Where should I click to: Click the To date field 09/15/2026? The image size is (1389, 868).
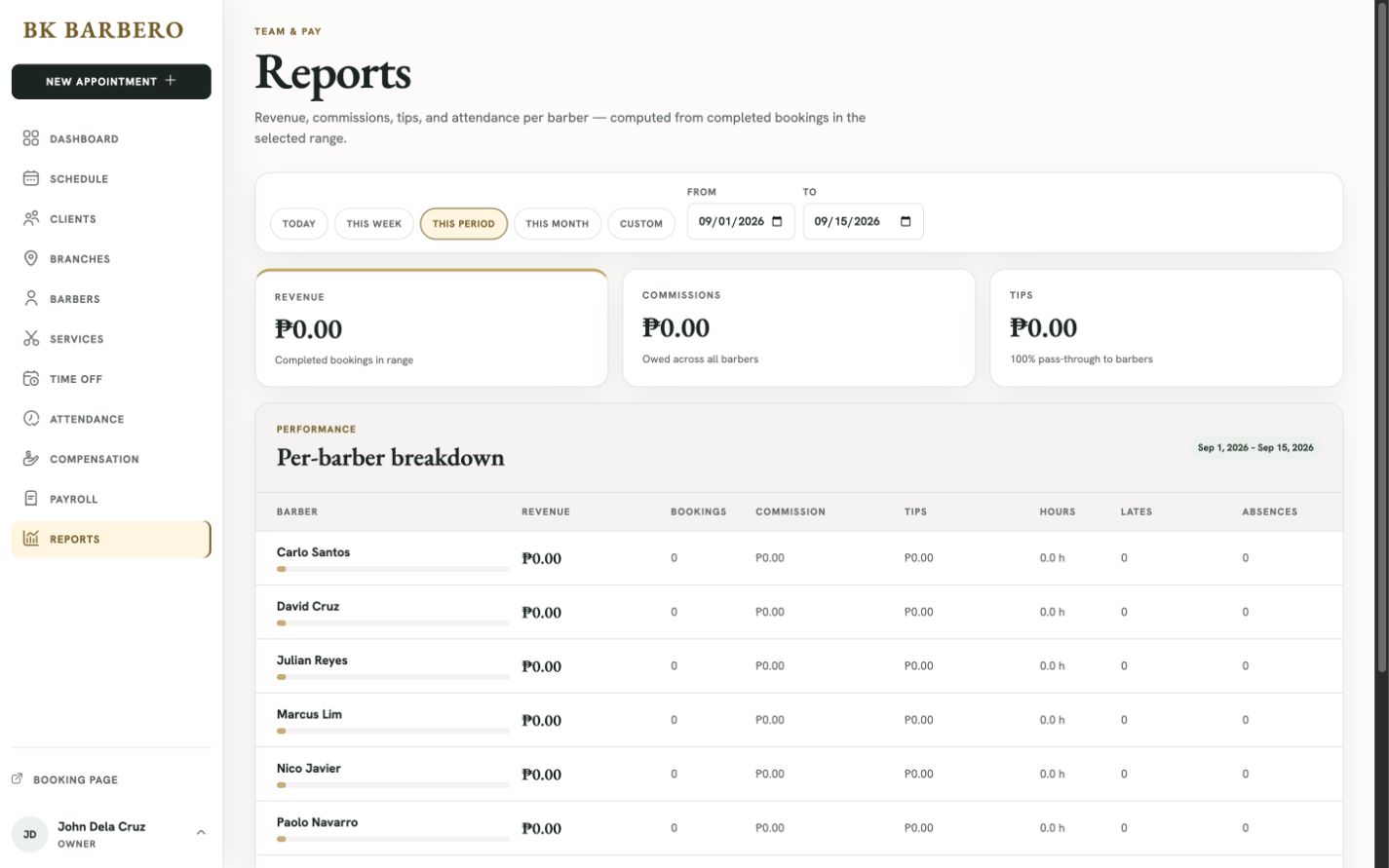[863, 221]
